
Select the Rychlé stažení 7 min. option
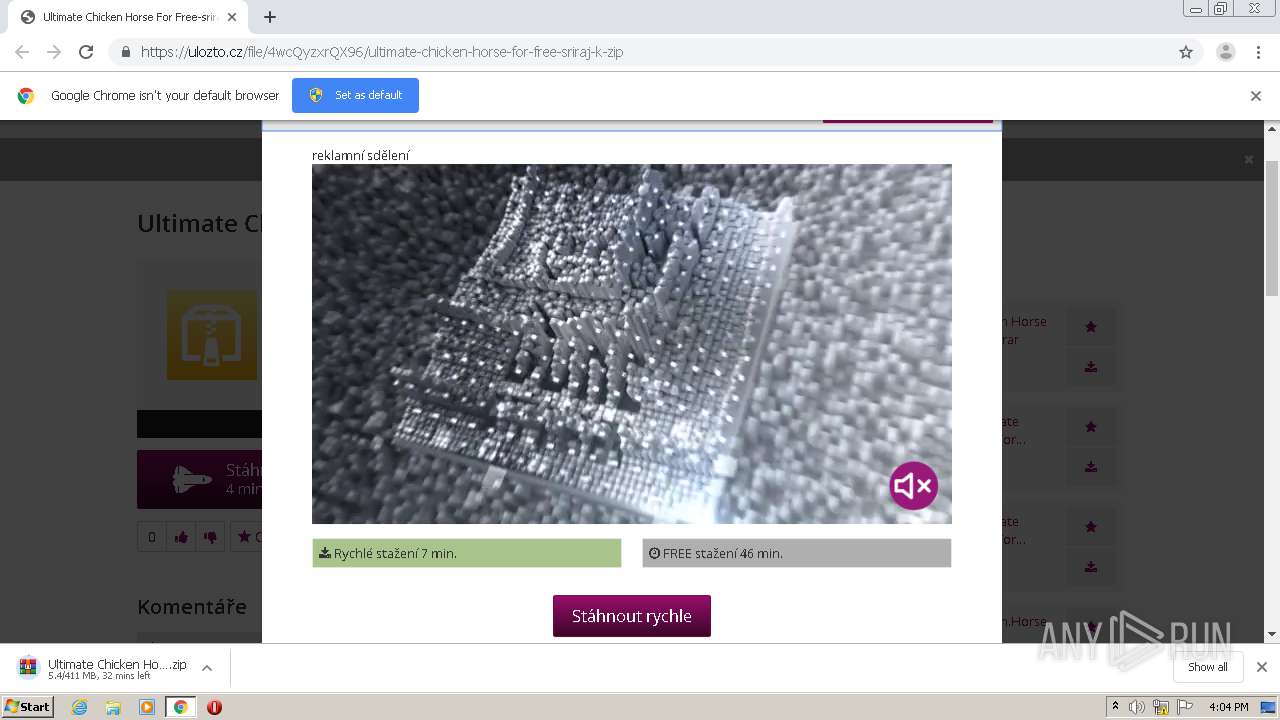click(466, 553)
